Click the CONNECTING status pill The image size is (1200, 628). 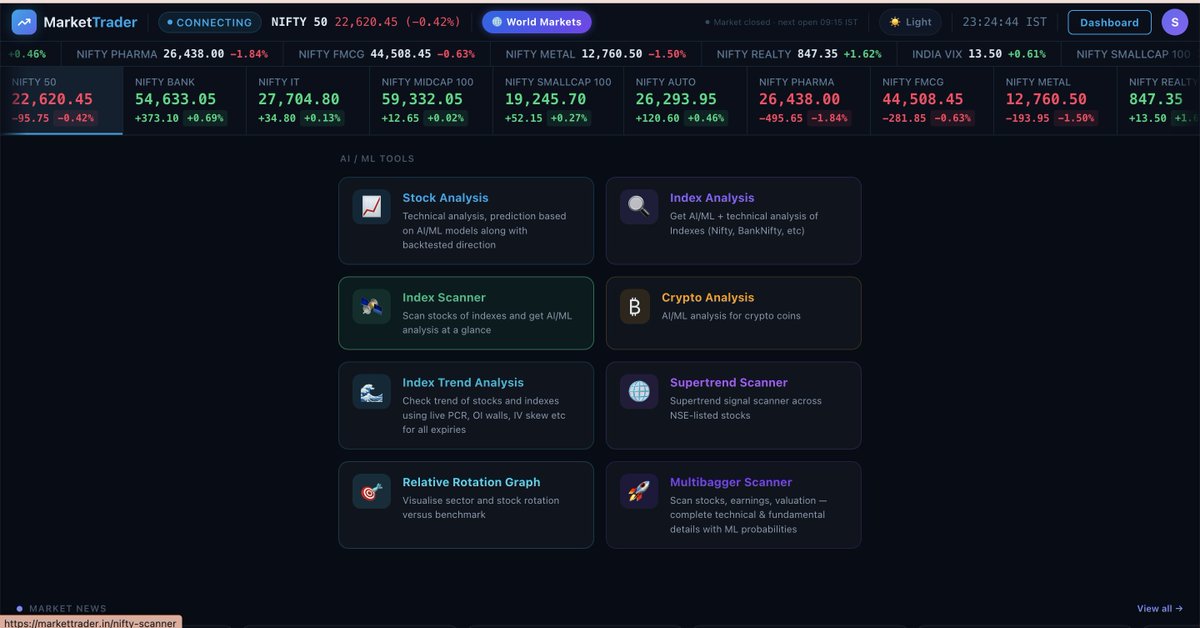click(x=210, y=22)
